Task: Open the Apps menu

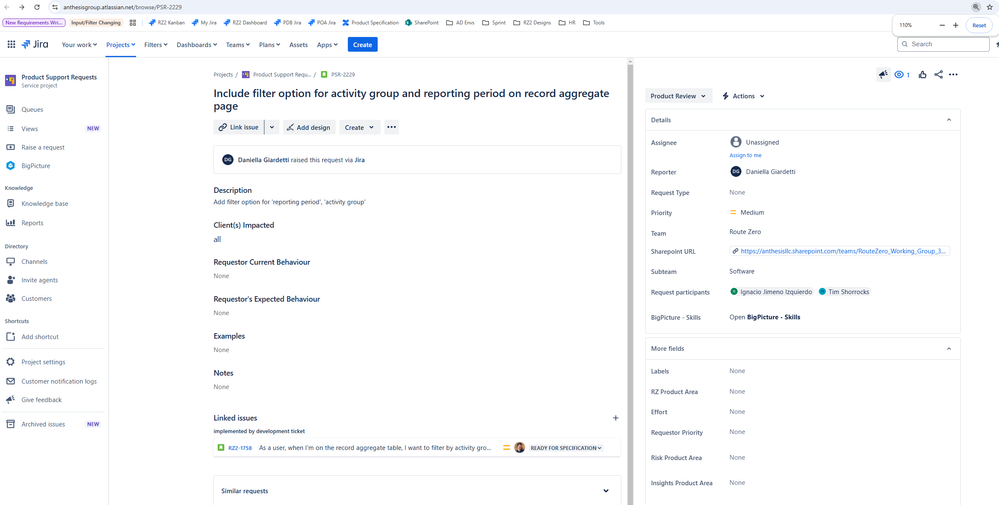Action: (328, 45)
